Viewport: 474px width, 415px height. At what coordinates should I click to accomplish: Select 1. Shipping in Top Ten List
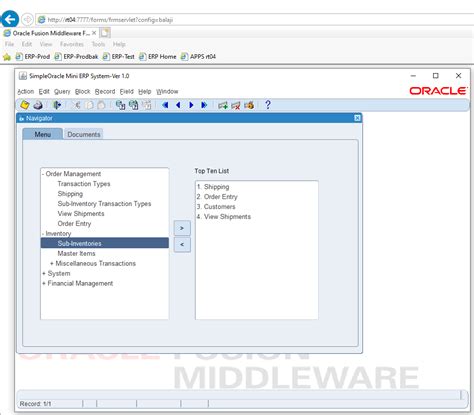(213, 187)
